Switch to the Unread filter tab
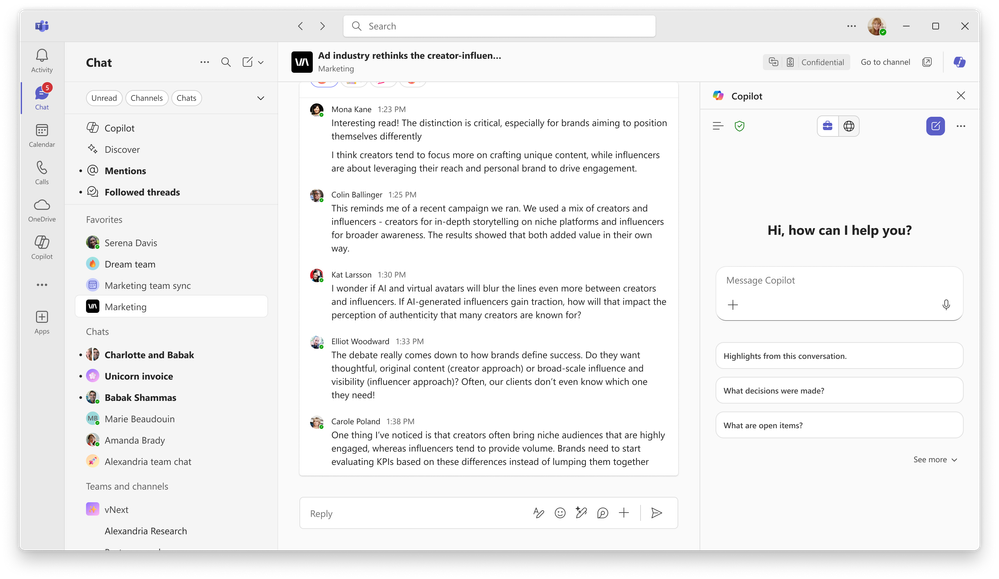Screen dimensions: 999x579 (x=103, y=97)
